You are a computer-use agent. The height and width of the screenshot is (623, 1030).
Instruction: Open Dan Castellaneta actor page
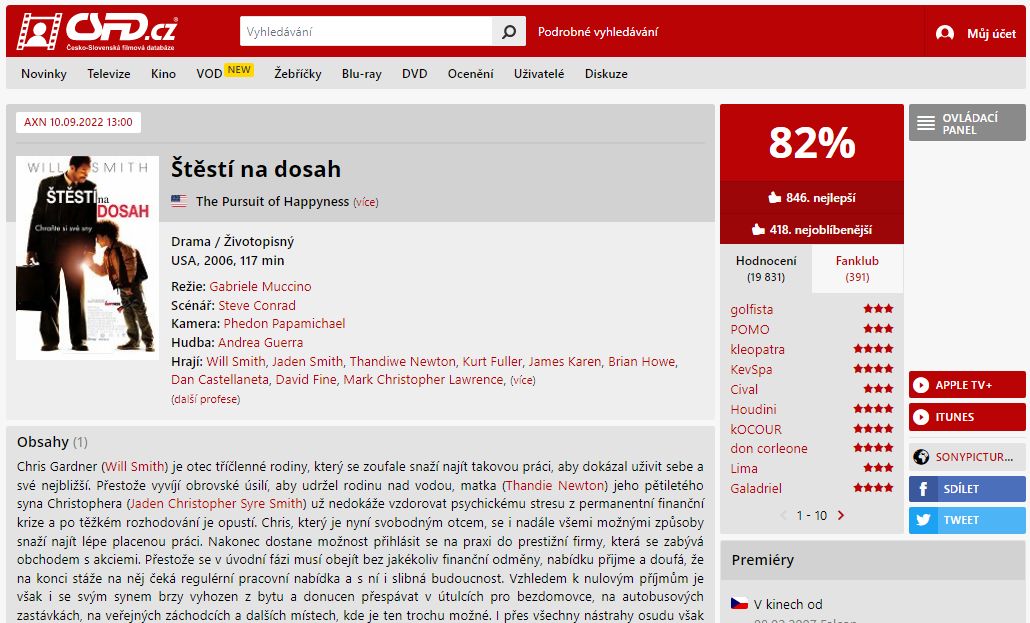(x=219, y=380)
